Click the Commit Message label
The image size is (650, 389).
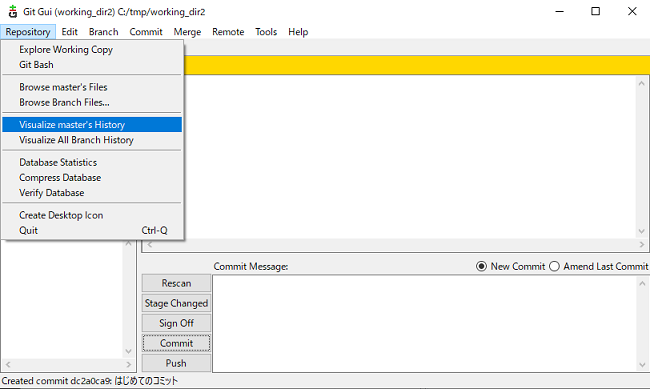pos(251,267)
